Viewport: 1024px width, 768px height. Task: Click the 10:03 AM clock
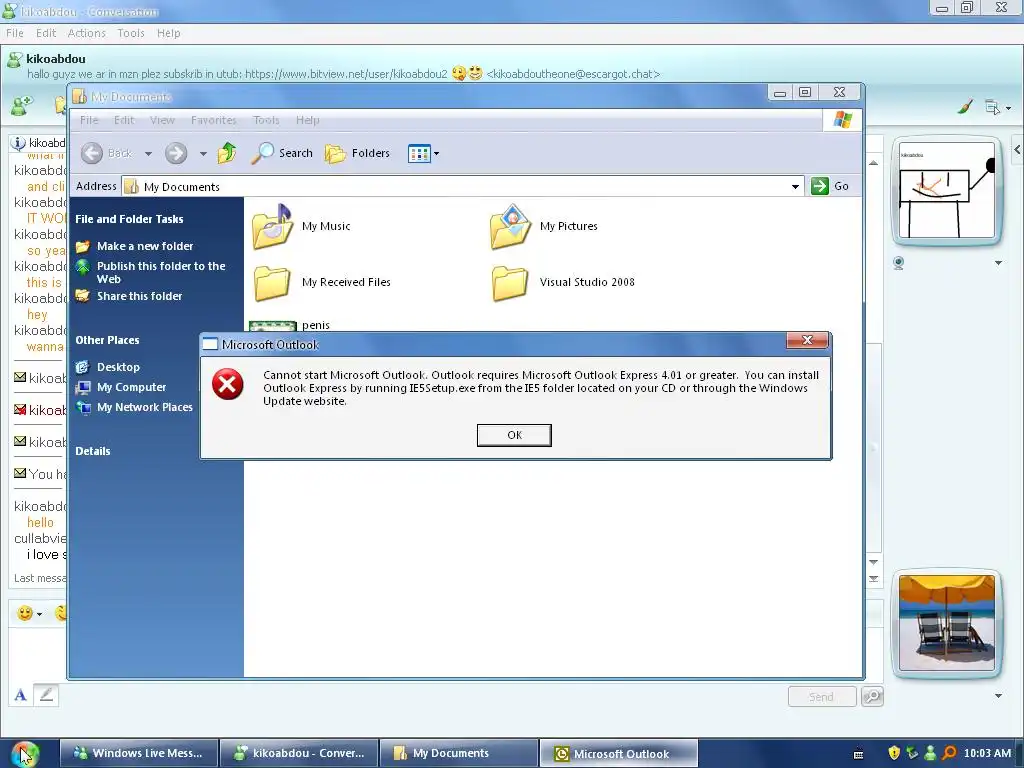[987, 753]
